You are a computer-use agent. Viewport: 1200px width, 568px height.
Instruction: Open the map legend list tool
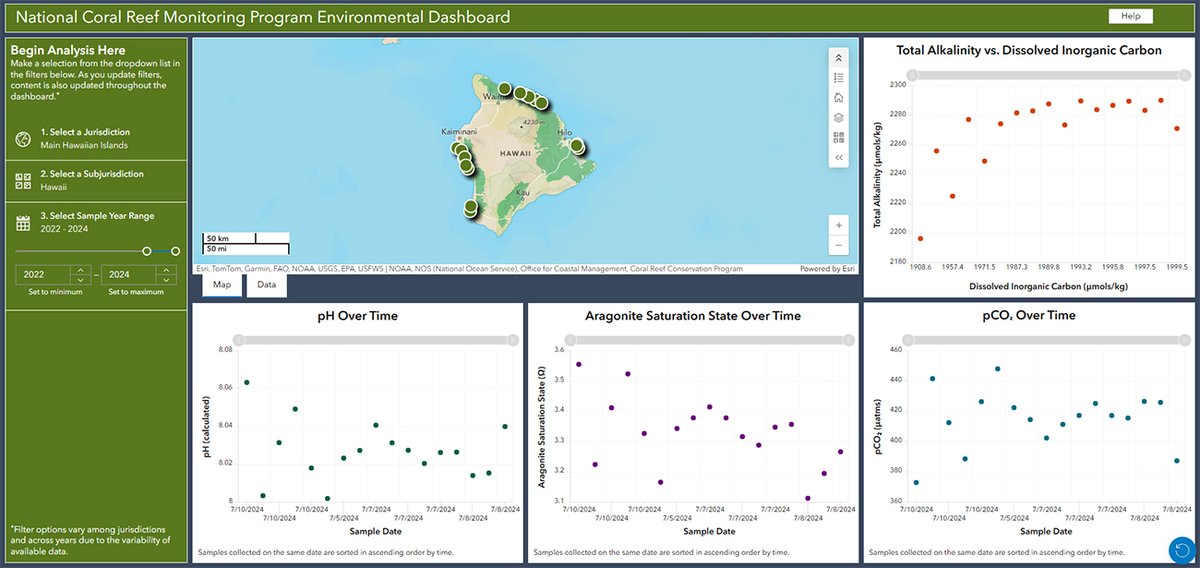(839, 77)
